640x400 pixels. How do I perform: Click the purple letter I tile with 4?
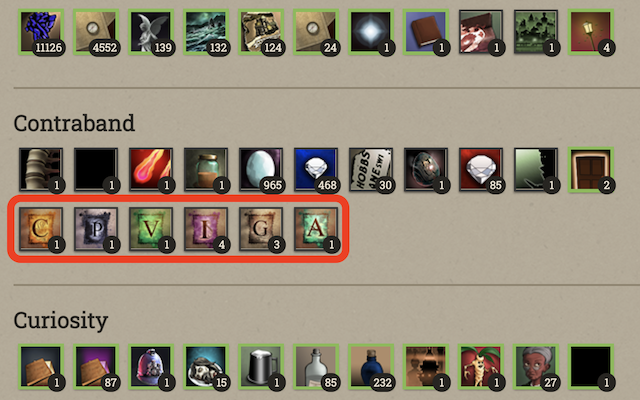pyautogui.click(x=206, y=229)
